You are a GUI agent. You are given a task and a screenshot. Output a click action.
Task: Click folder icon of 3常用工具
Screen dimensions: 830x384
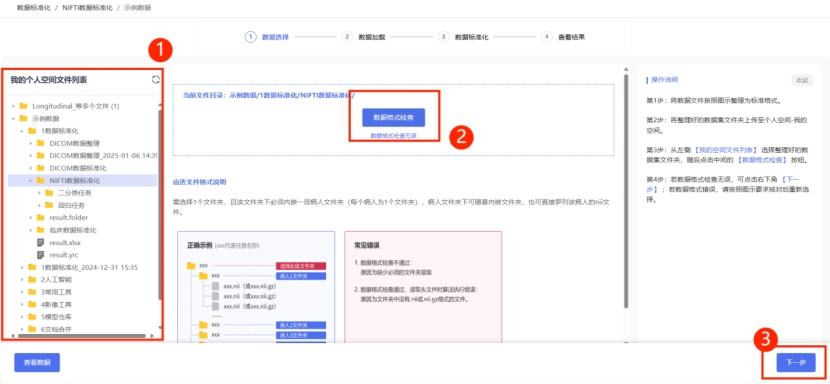(x=32, y=292)
